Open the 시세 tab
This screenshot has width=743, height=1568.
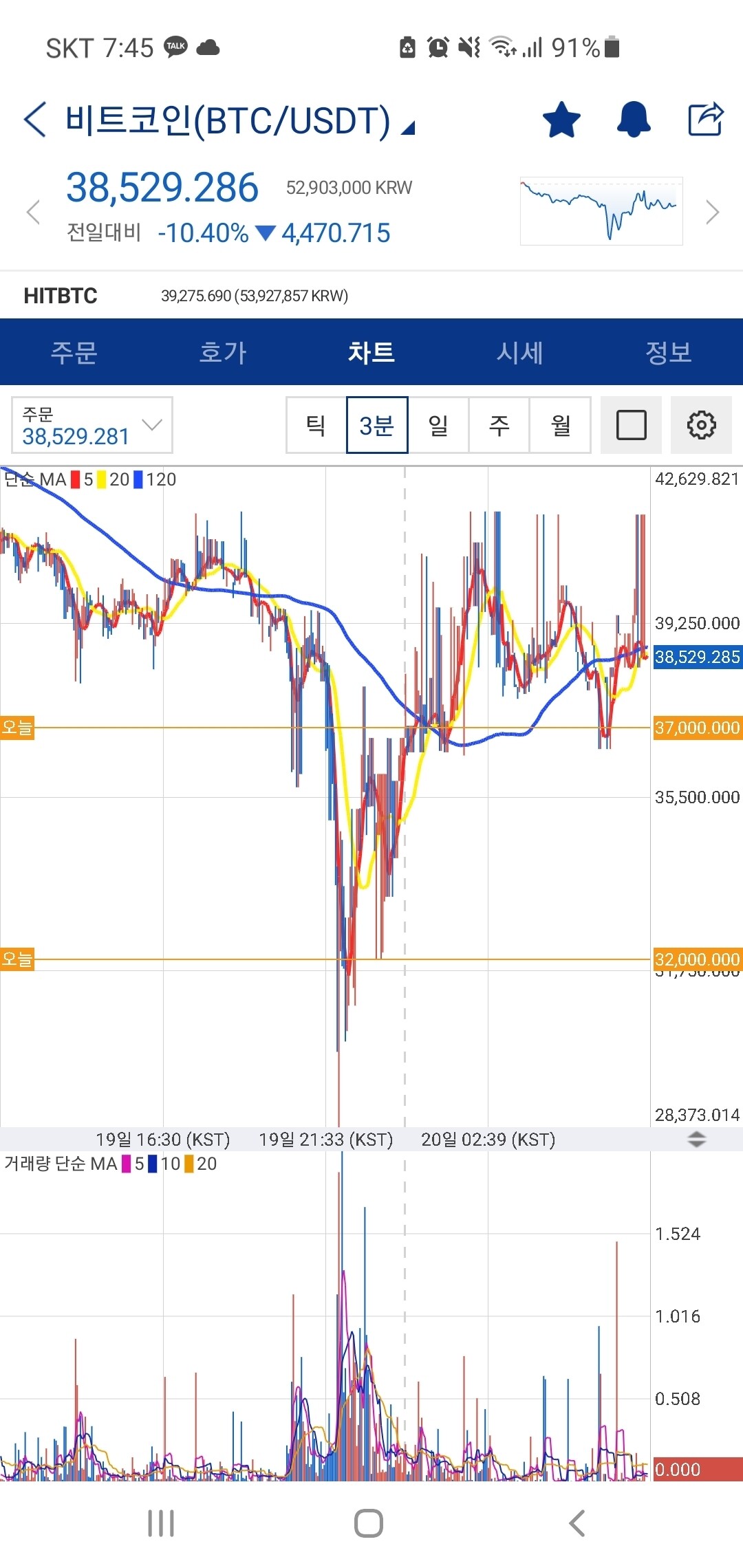[520, 352]
